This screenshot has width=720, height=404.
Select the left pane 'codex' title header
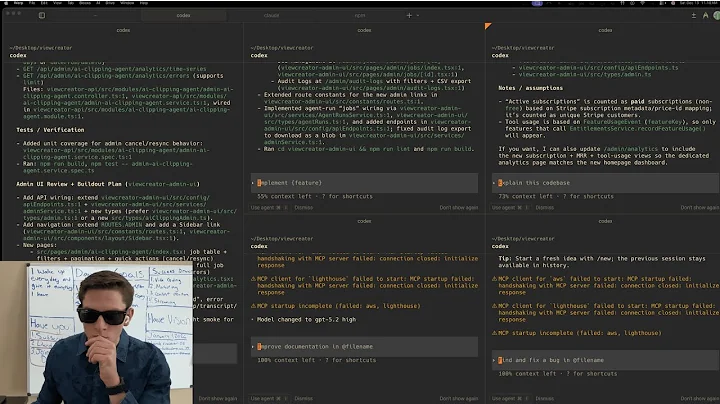123,30
